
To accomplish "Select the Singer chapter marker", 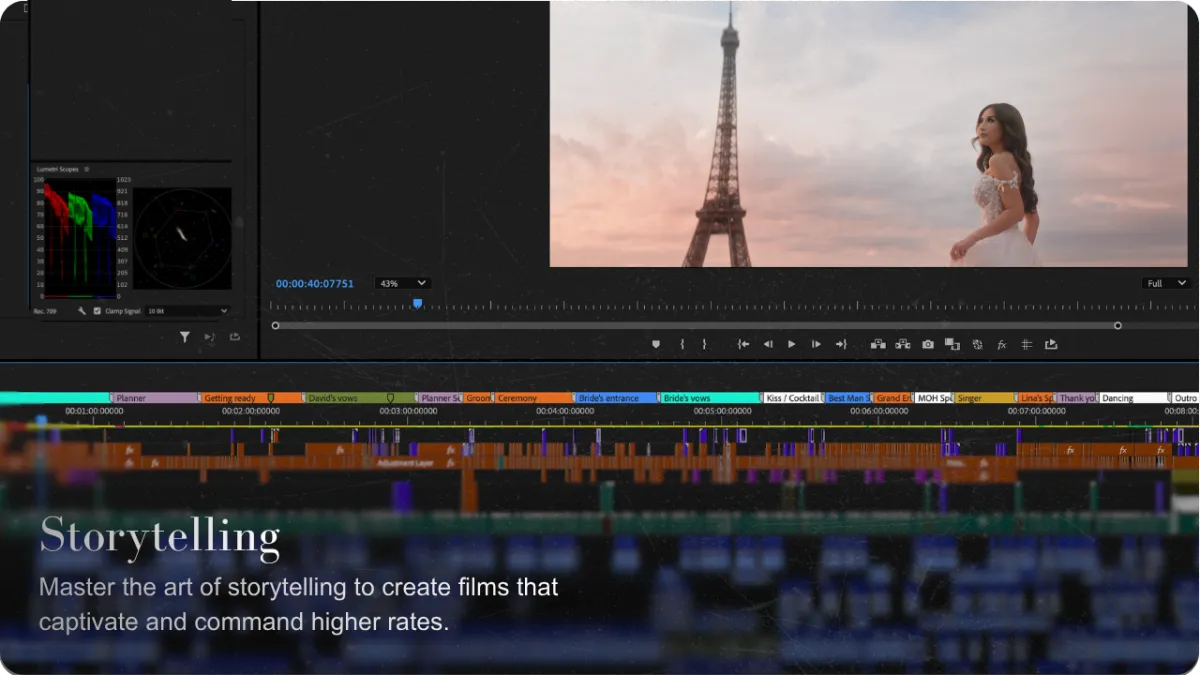I will click(x=984, y=398).
